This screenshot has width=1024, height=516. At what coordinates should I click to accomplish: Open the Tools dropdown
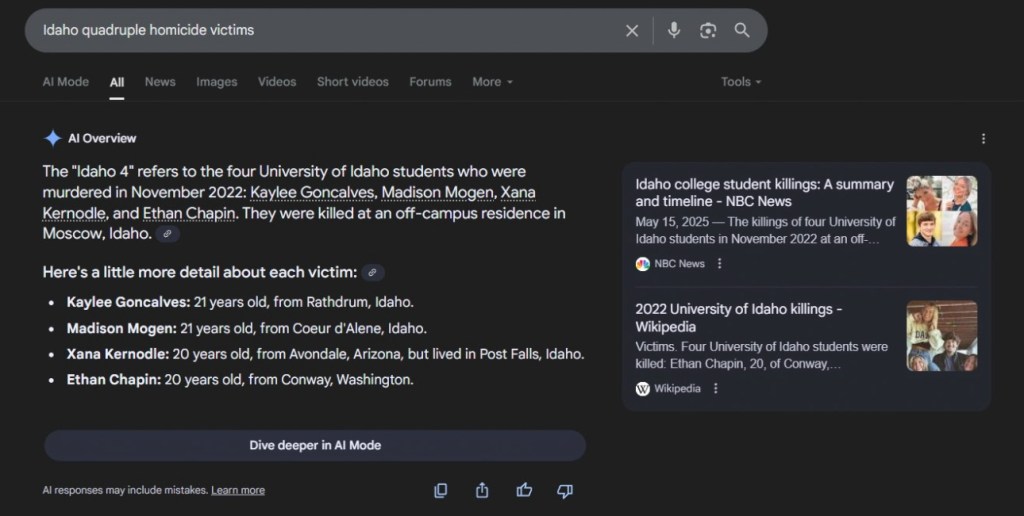click(x=740, y=82)
